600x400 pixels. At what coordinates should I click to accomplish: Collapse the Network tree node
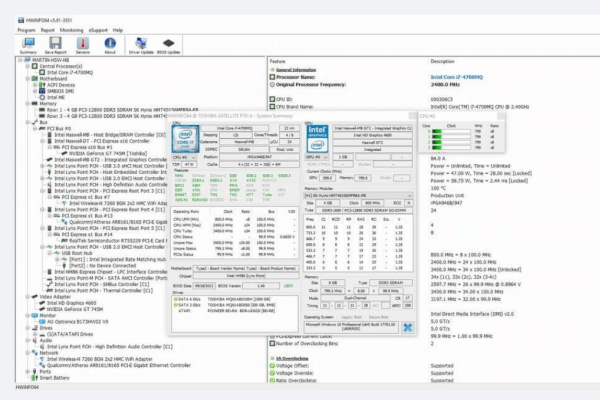28,353
